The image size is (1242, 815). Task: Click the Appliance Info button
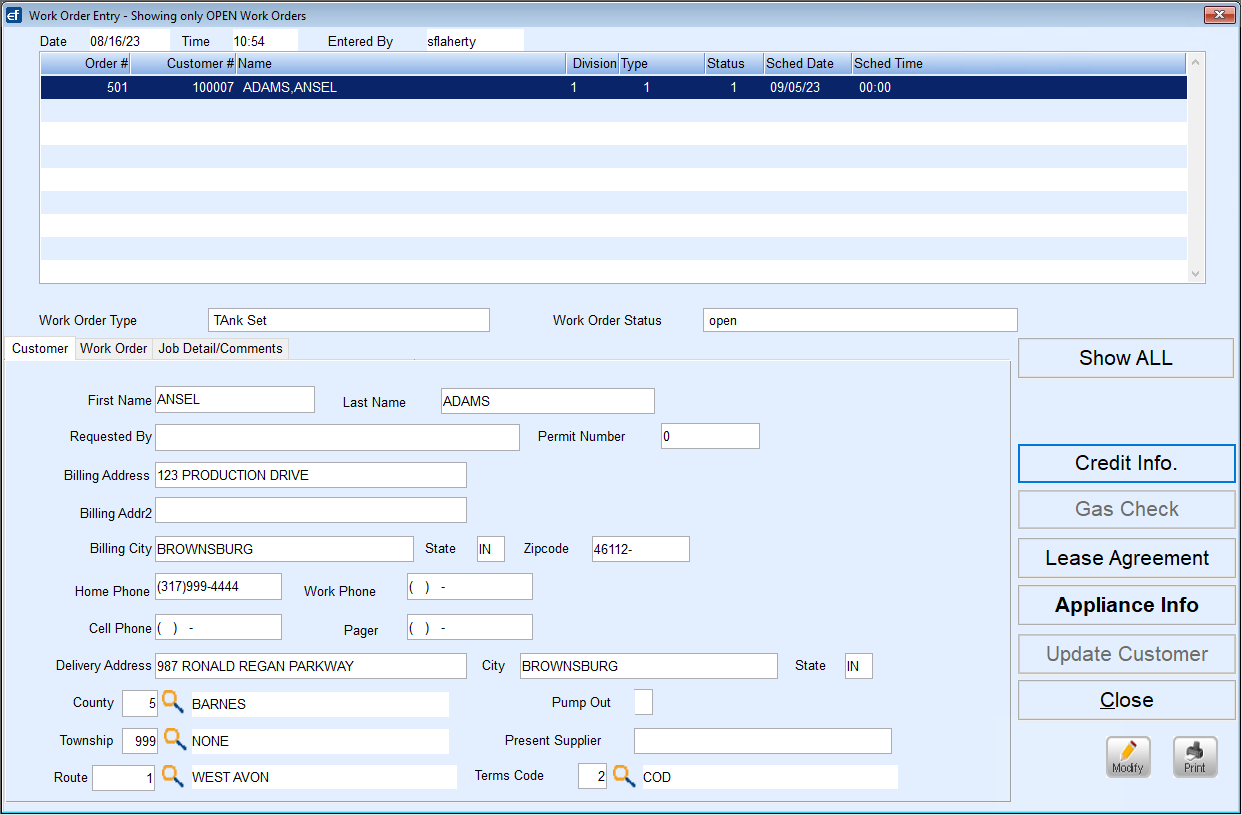tap(1127, 605)
